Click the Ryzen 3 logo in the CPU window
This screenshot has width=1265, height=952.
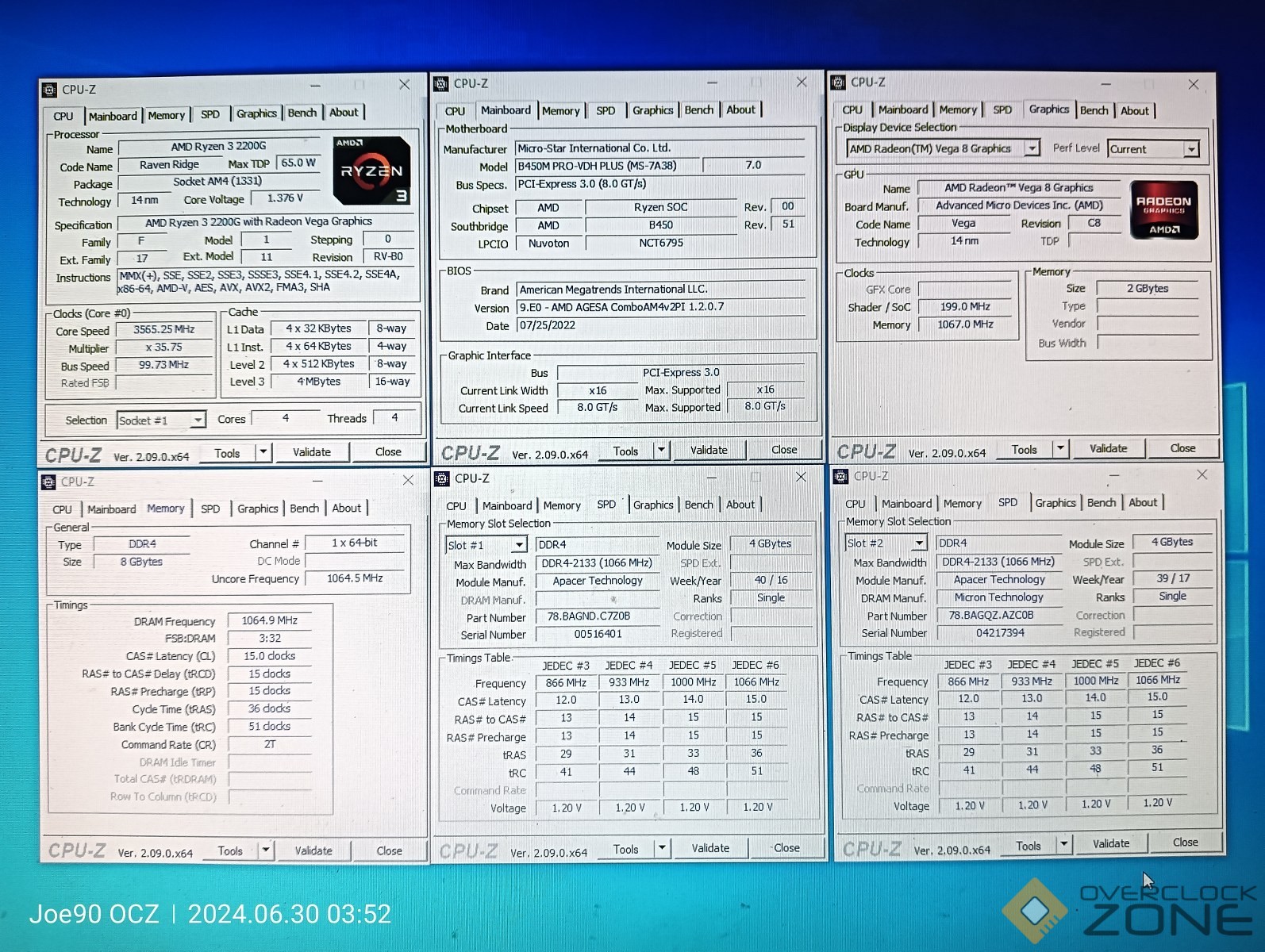click(371, 171)
